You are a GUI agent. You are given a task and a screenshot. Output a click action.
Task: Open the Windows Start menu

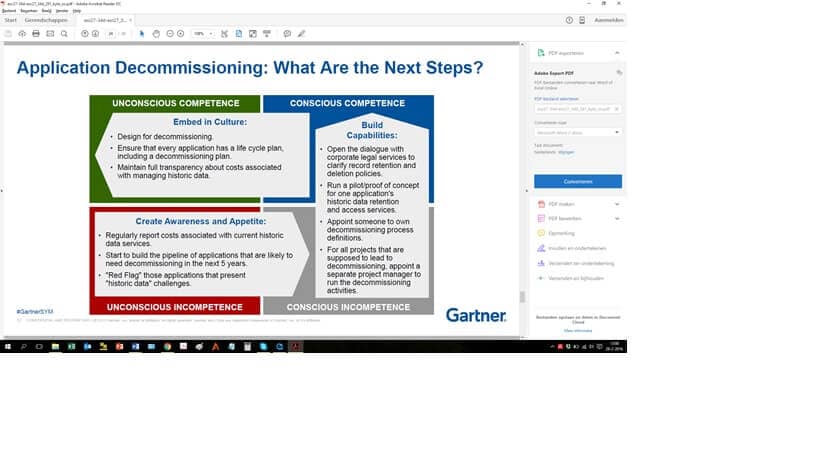[x=8, y=346]
